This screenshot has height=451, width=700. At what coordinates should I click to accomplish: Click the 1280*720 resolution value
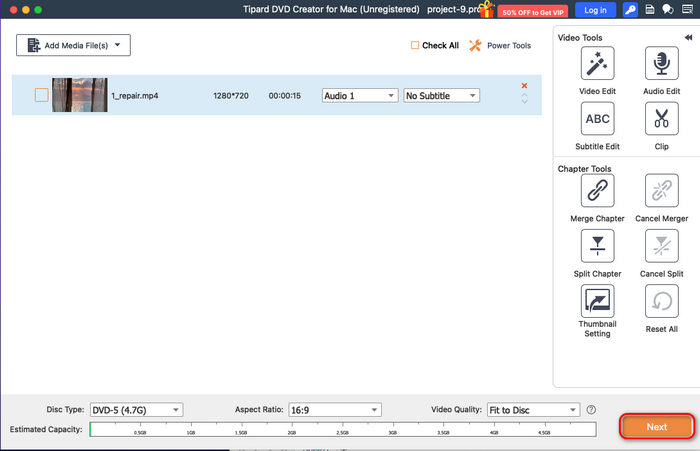pos(231,96)
